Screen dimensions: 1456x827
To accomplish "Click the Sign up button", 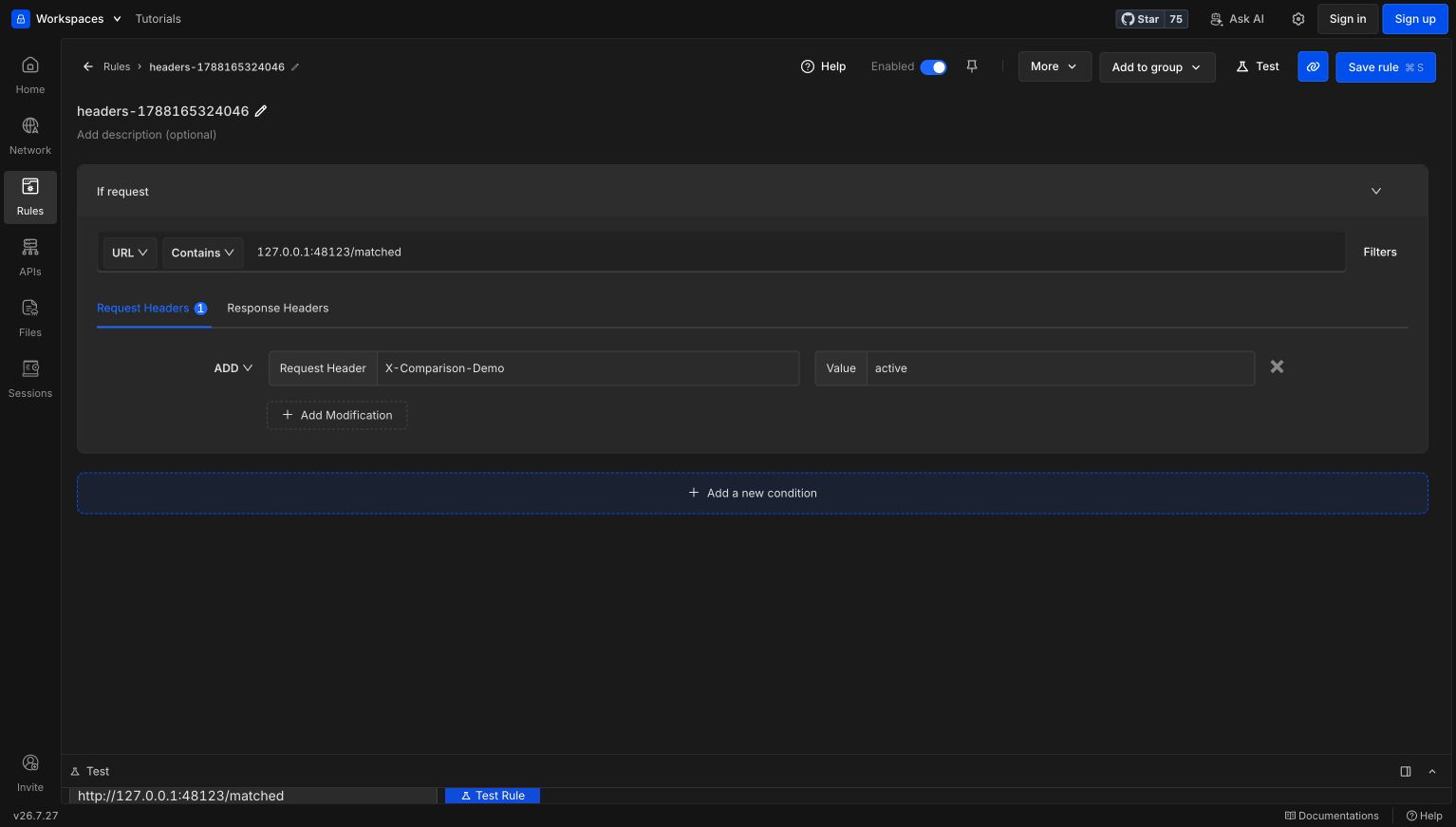I will (x=1415, y=19).
